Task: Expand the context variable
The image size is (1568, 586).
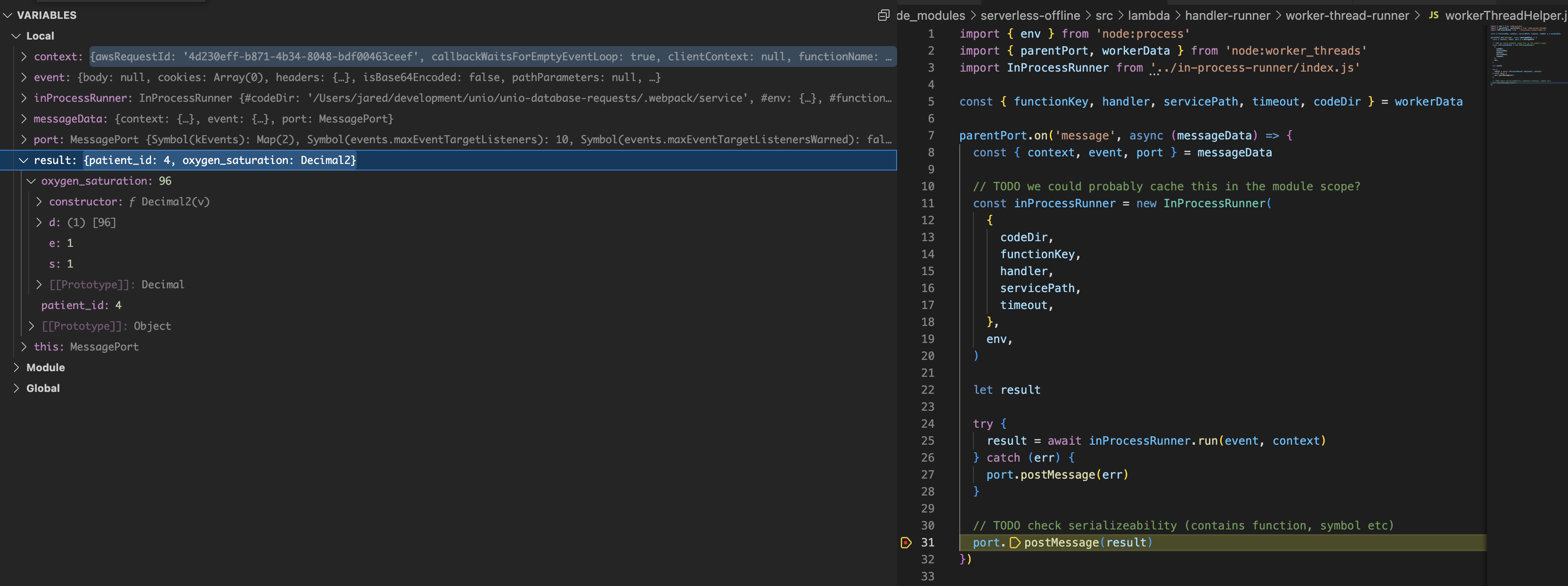Action: coord(24,56)
